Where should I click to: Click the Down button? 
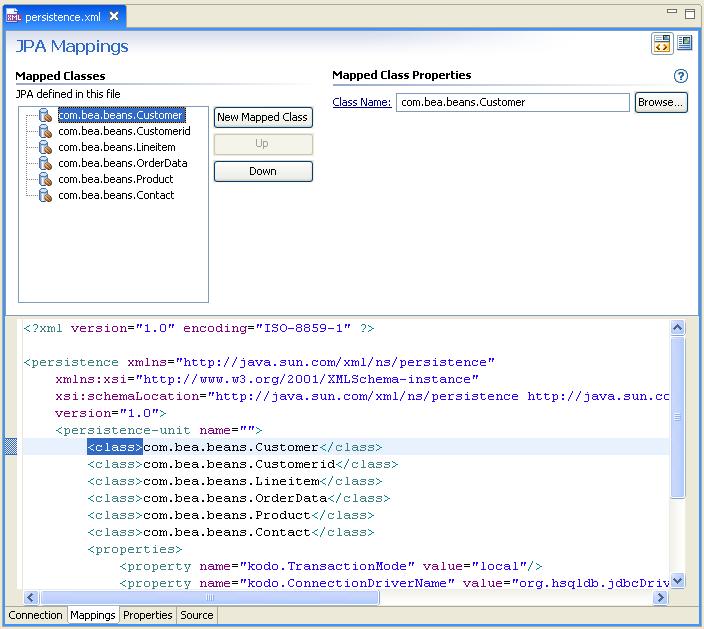[x=263, y=171]
